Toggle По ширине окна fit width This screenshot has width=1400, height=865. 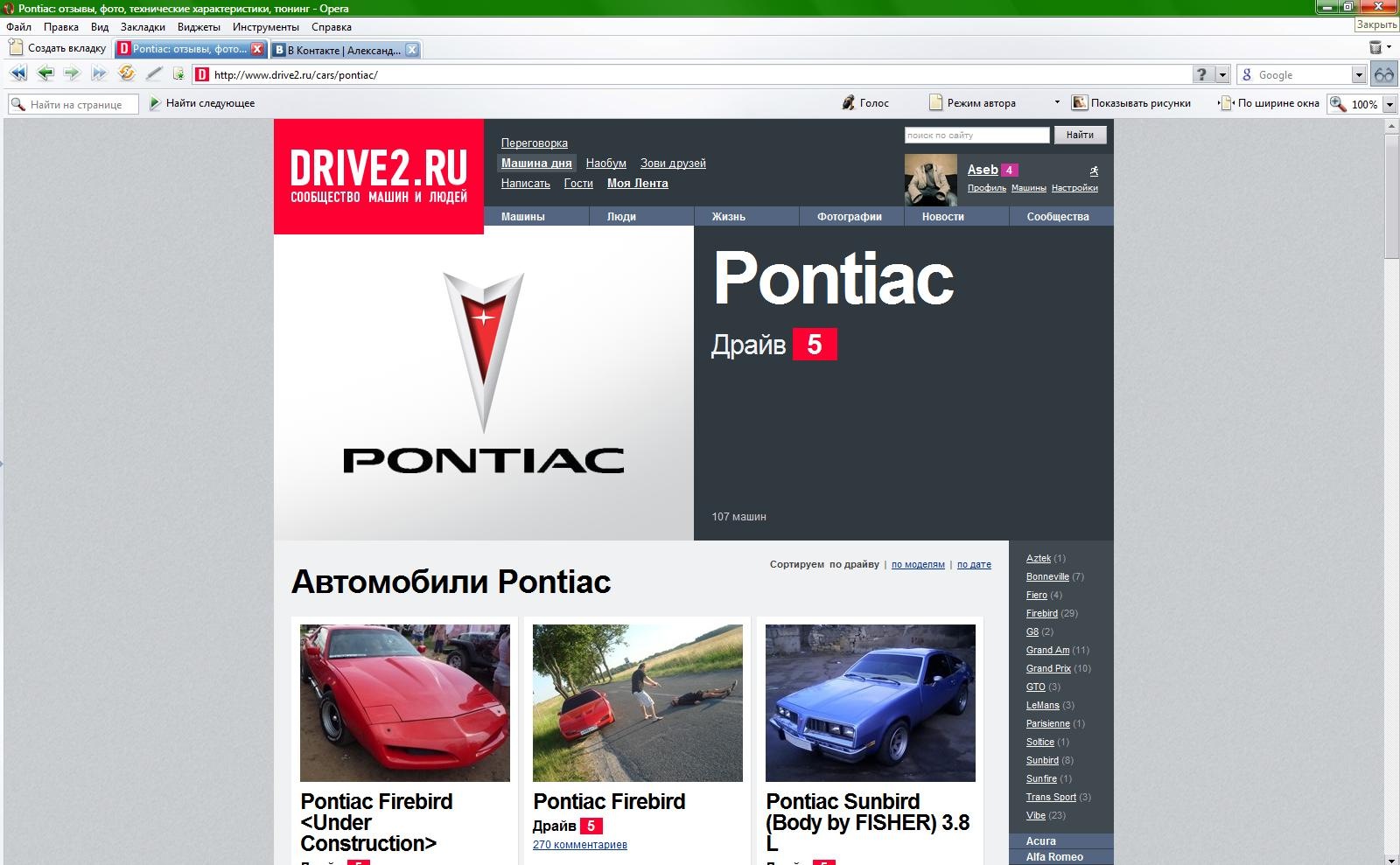pyautogui.click(x=1269, y=103)
